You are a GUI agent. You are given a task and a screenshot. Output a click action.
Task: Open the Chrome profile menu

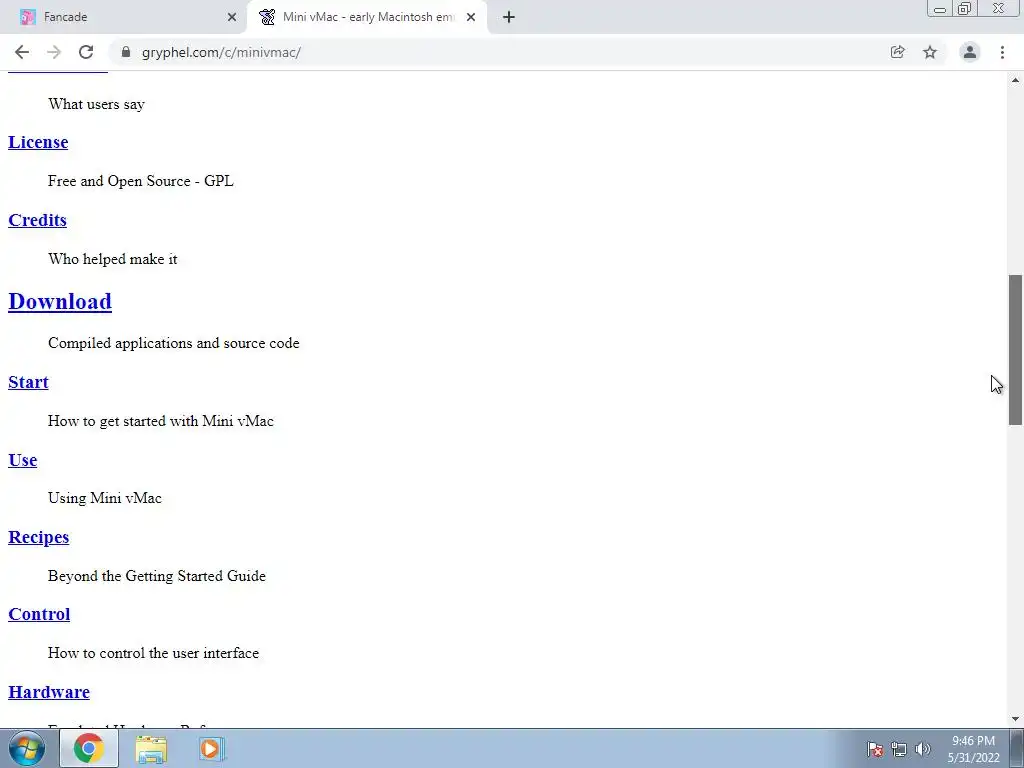970,52
